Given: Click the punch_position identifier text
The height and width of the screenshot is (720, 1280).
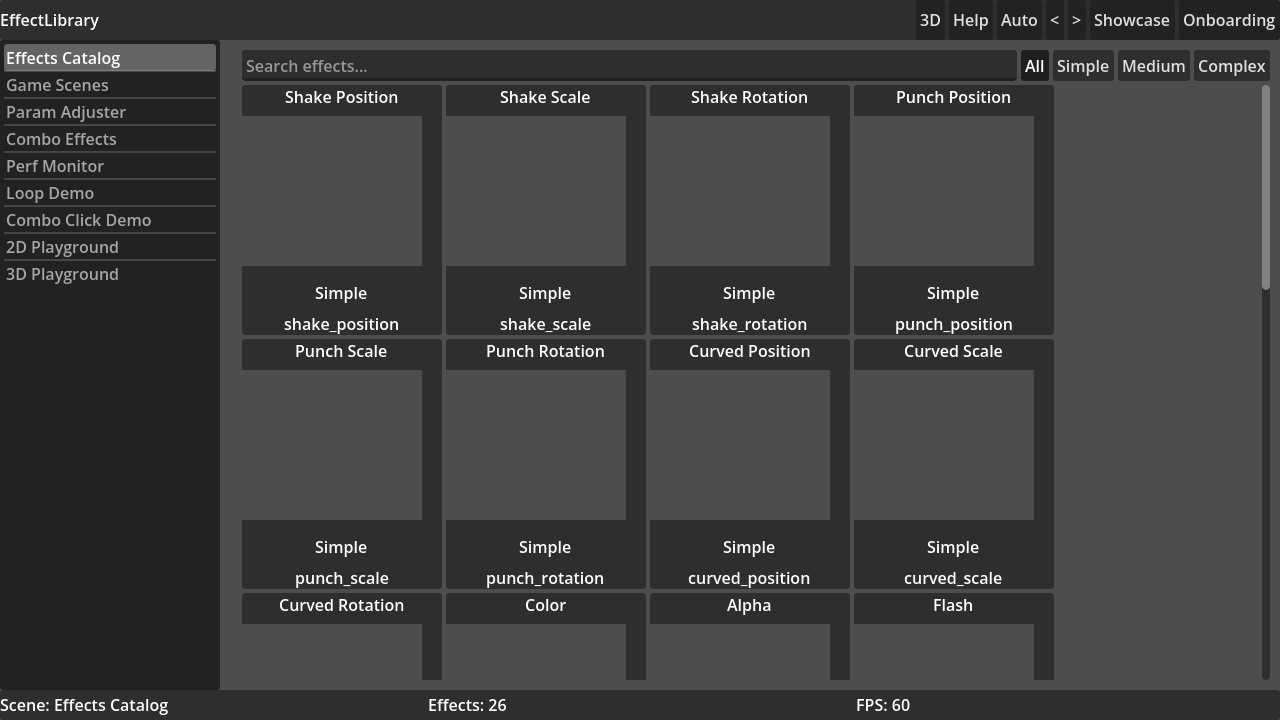Looking at the screenshot, I should (953, 324).
